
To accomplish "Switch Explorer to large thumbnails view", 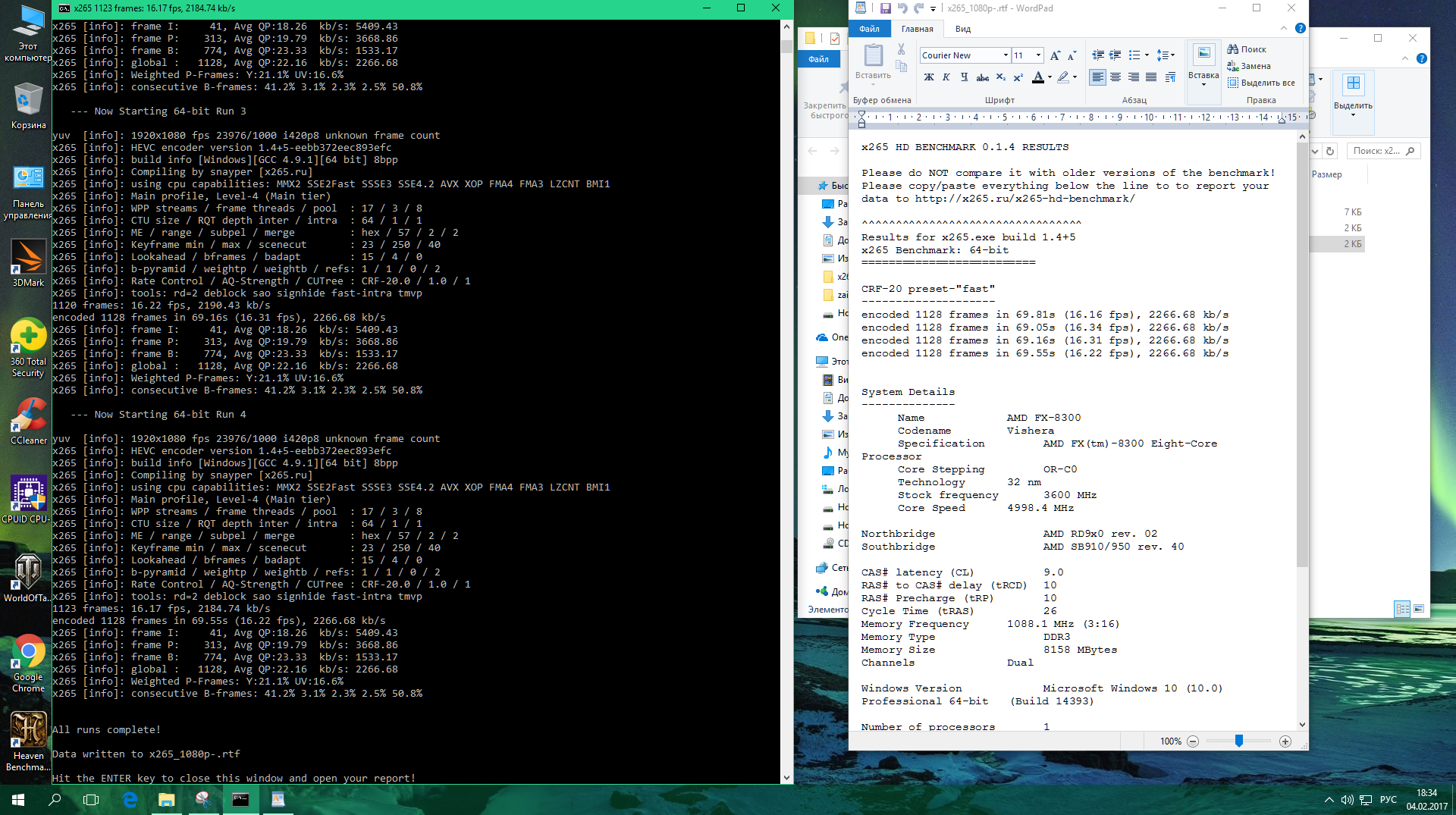I will tap(1419, 609).
